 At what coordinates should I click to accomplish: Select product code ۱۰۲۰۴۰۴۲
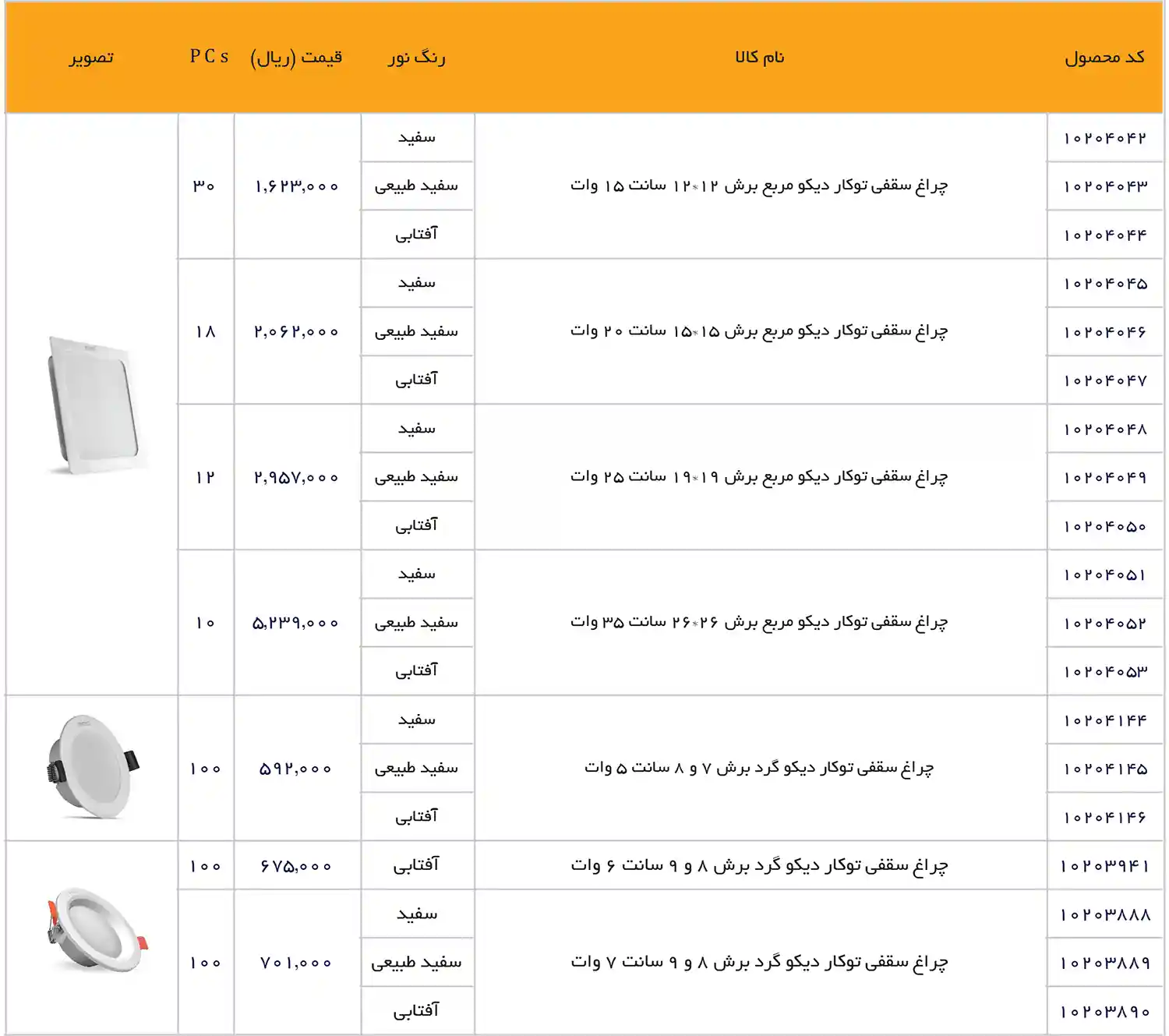click(1104, 137)
